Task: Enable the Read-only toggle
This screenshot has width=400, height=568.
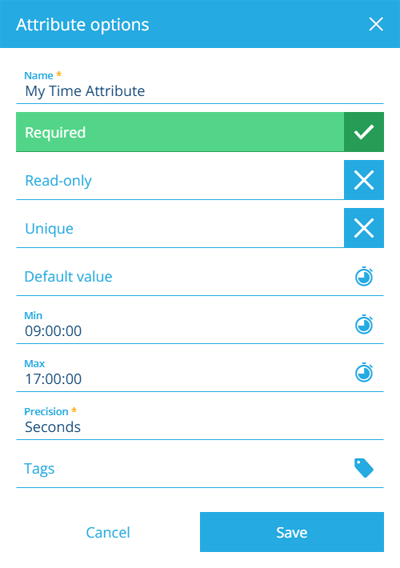Action: coord(364,180)
